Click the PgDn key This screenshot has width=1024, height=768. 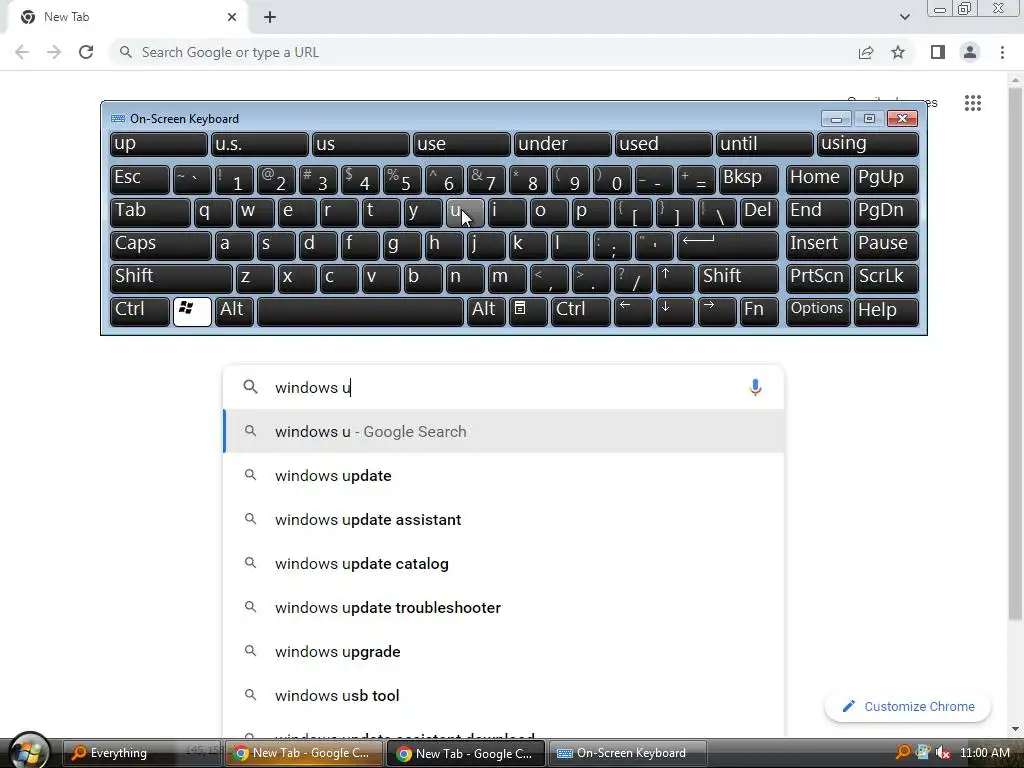coord(886,212)
